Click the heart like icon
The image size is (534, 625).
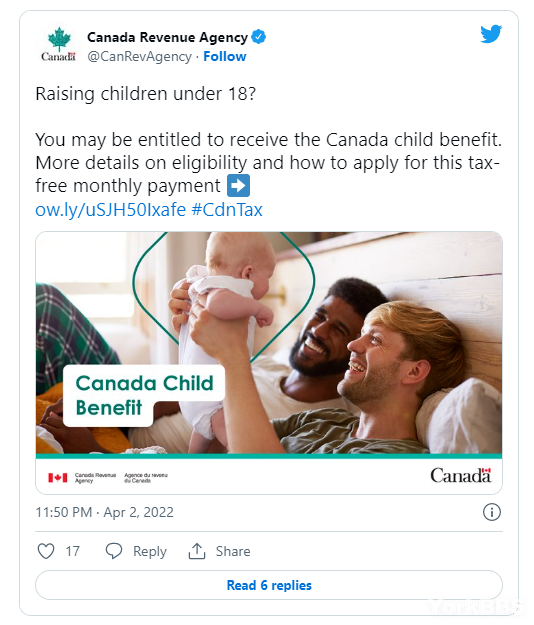(45, 551)
